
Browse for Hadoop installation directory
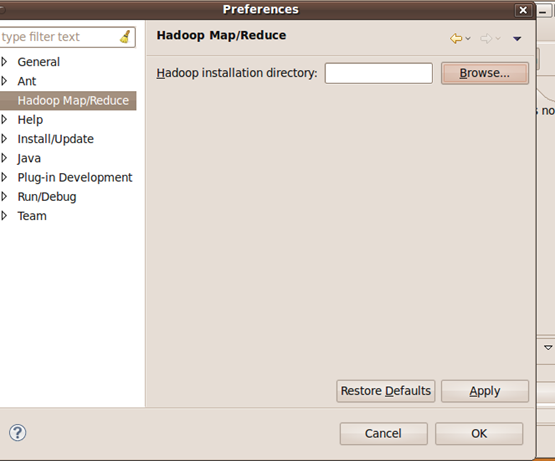[485, 73]
